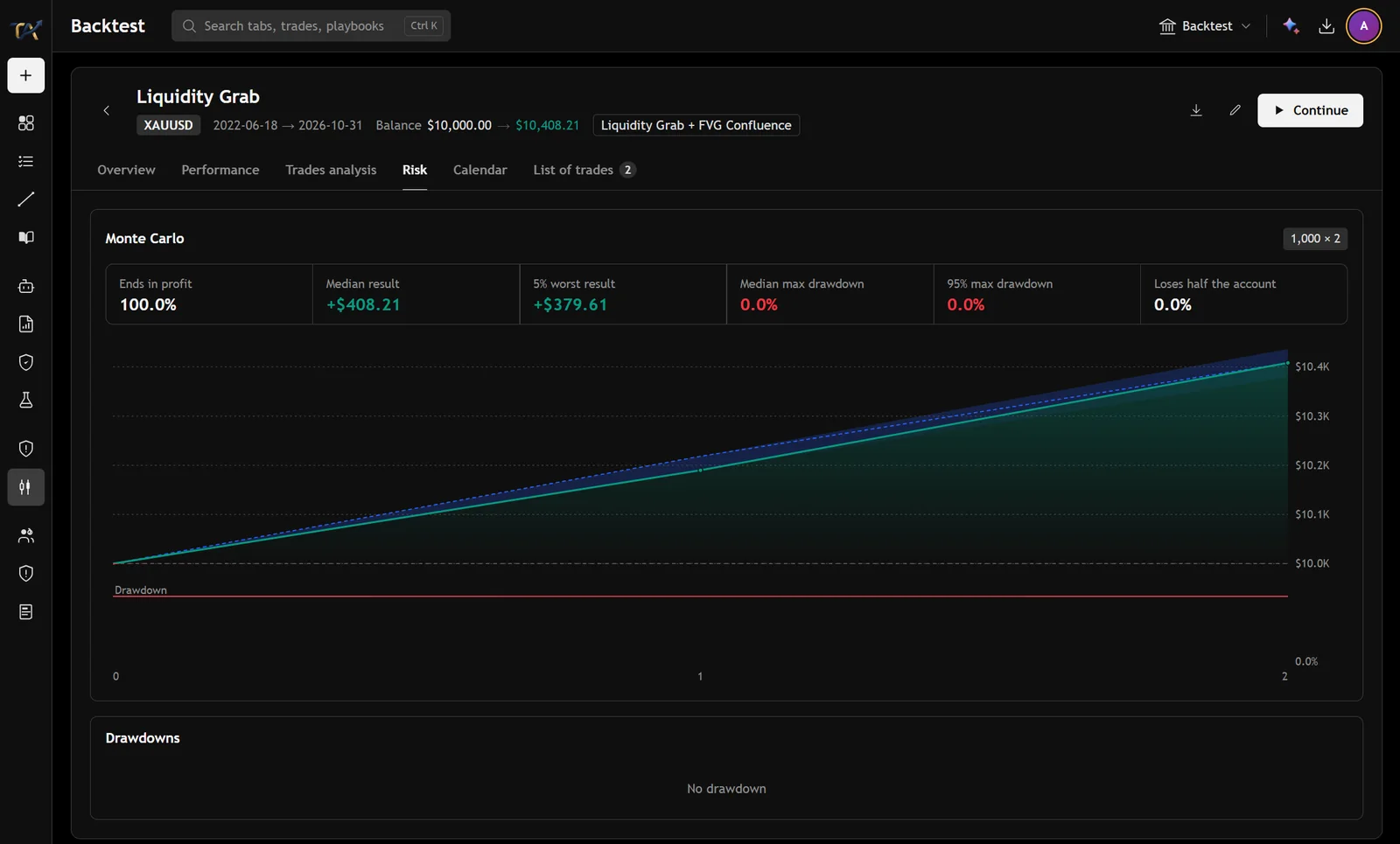Select the diagonal line icon in sidebar
The width and height of the screenshot is (1400, 844).
26,199
